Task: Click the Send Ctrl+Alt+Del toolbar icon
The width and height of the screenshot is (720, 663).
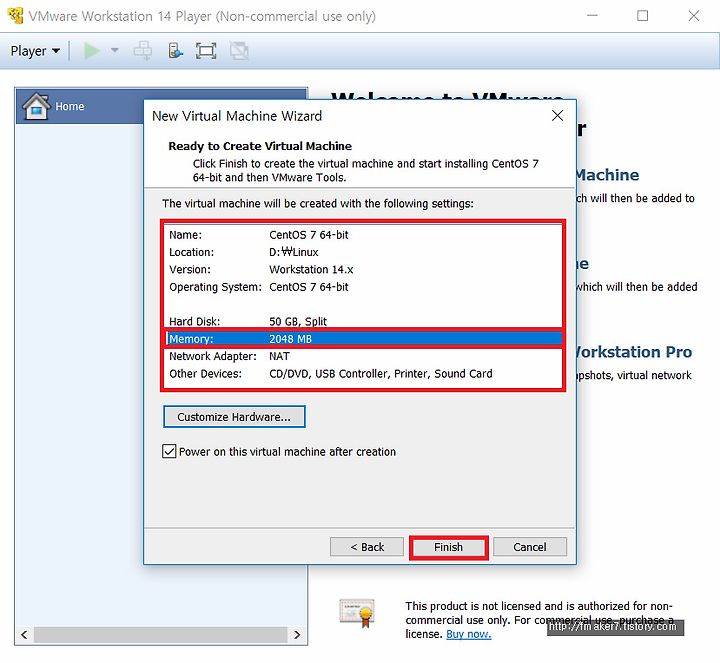Action: point(143,51)
